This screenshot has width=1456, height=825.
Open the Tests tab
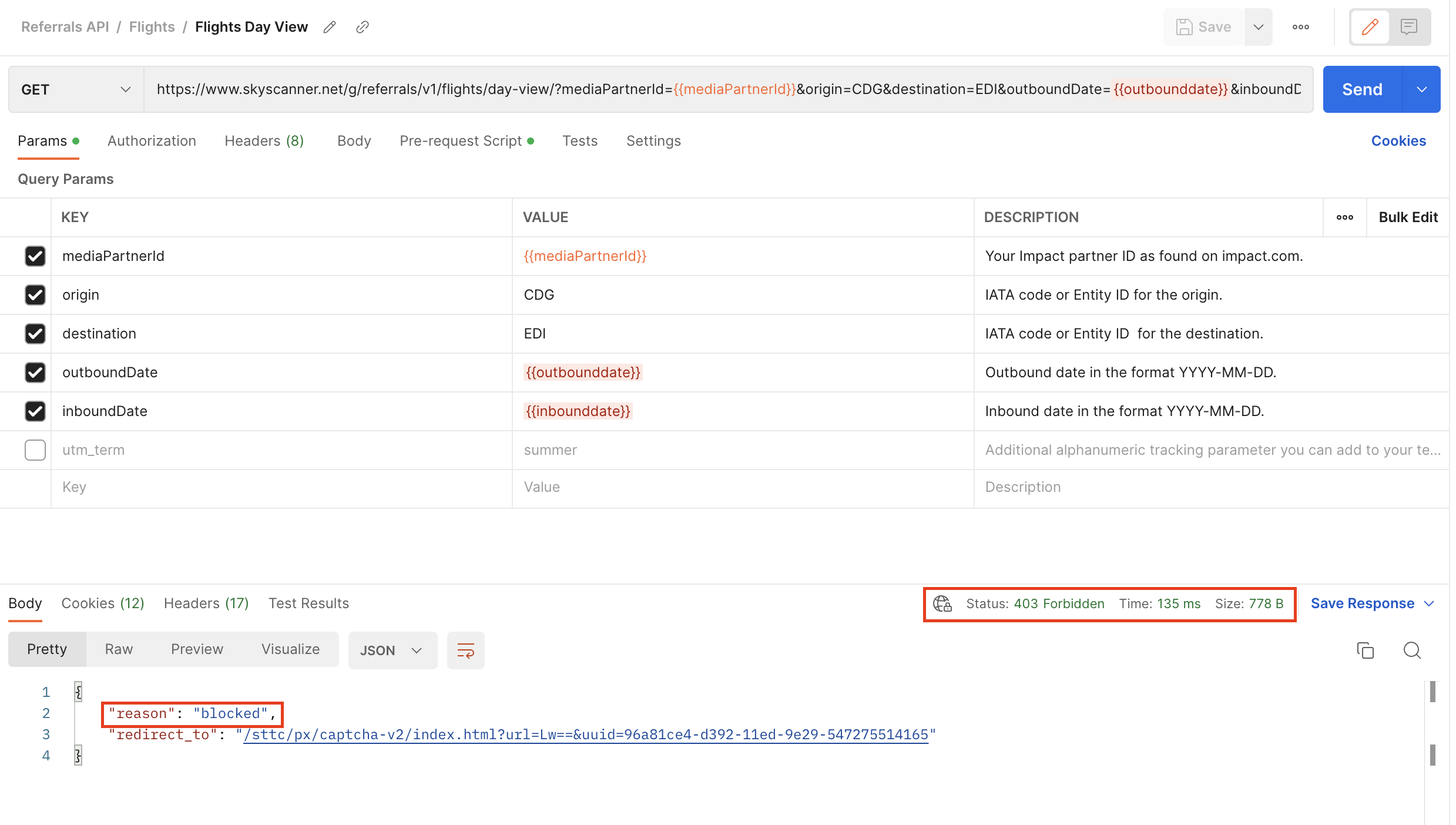click(580, 141)
